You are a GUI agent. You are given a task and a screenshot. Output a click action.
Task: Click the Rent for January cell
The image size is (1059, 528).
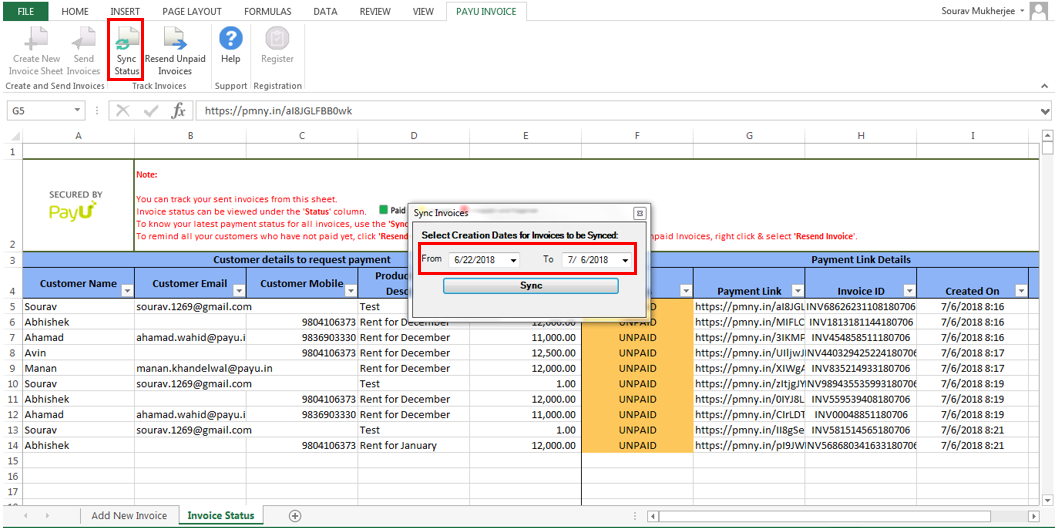pos(414,446)
